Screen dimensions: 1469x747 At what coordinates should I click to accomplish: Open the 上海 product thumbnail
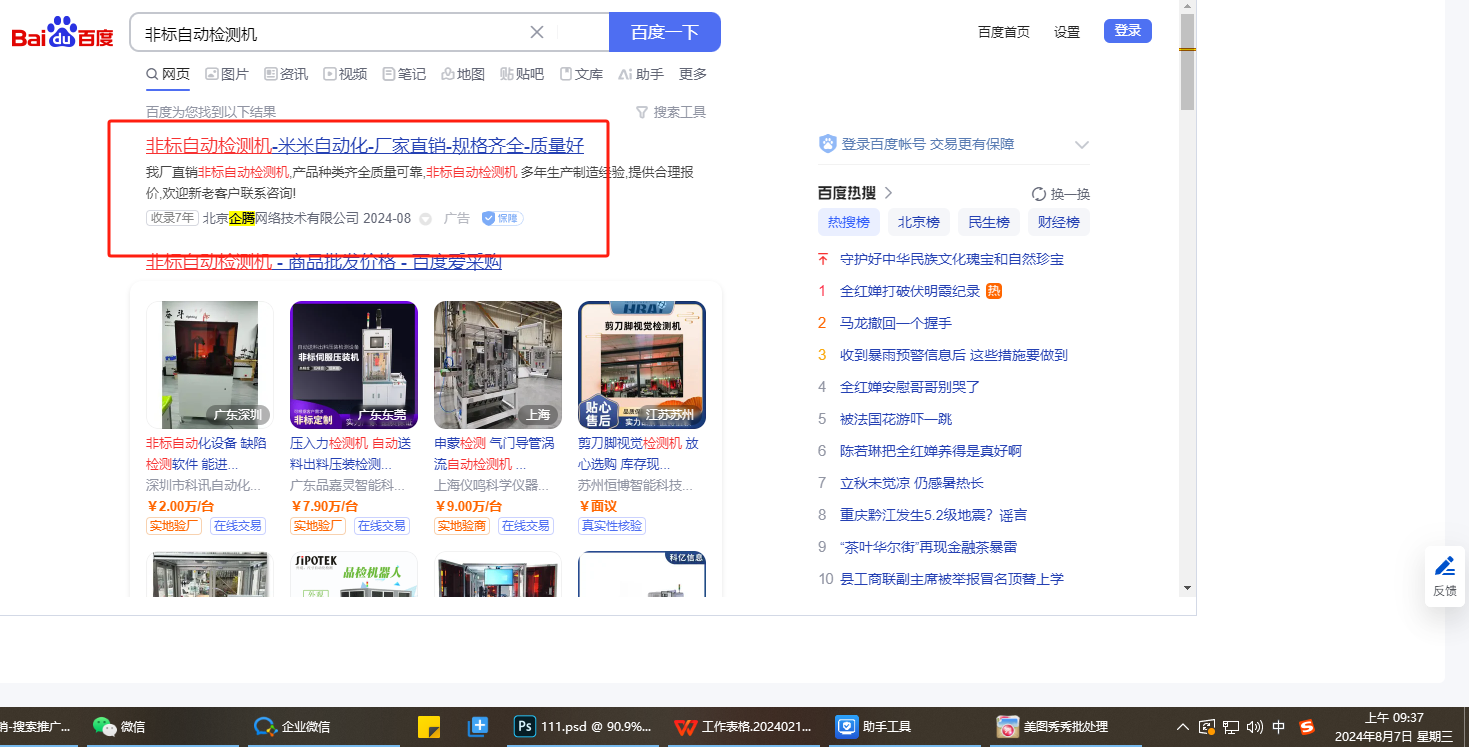pyautogui.click(x=498, y=365)
